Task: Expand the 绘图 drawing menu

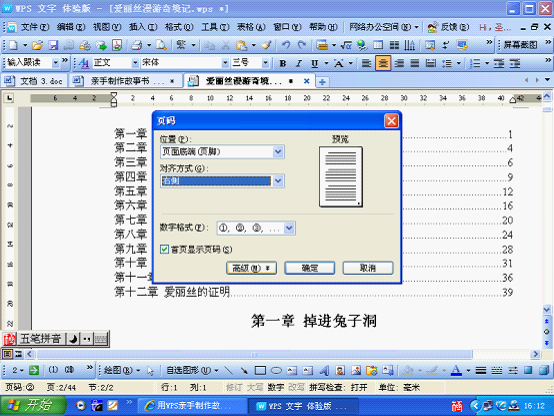Action: [122, 370]
